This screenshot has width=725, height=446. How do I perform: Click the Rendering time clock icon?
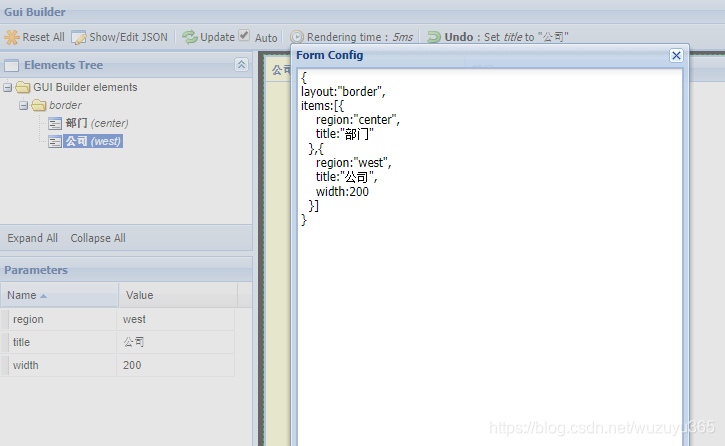(297, 37)
